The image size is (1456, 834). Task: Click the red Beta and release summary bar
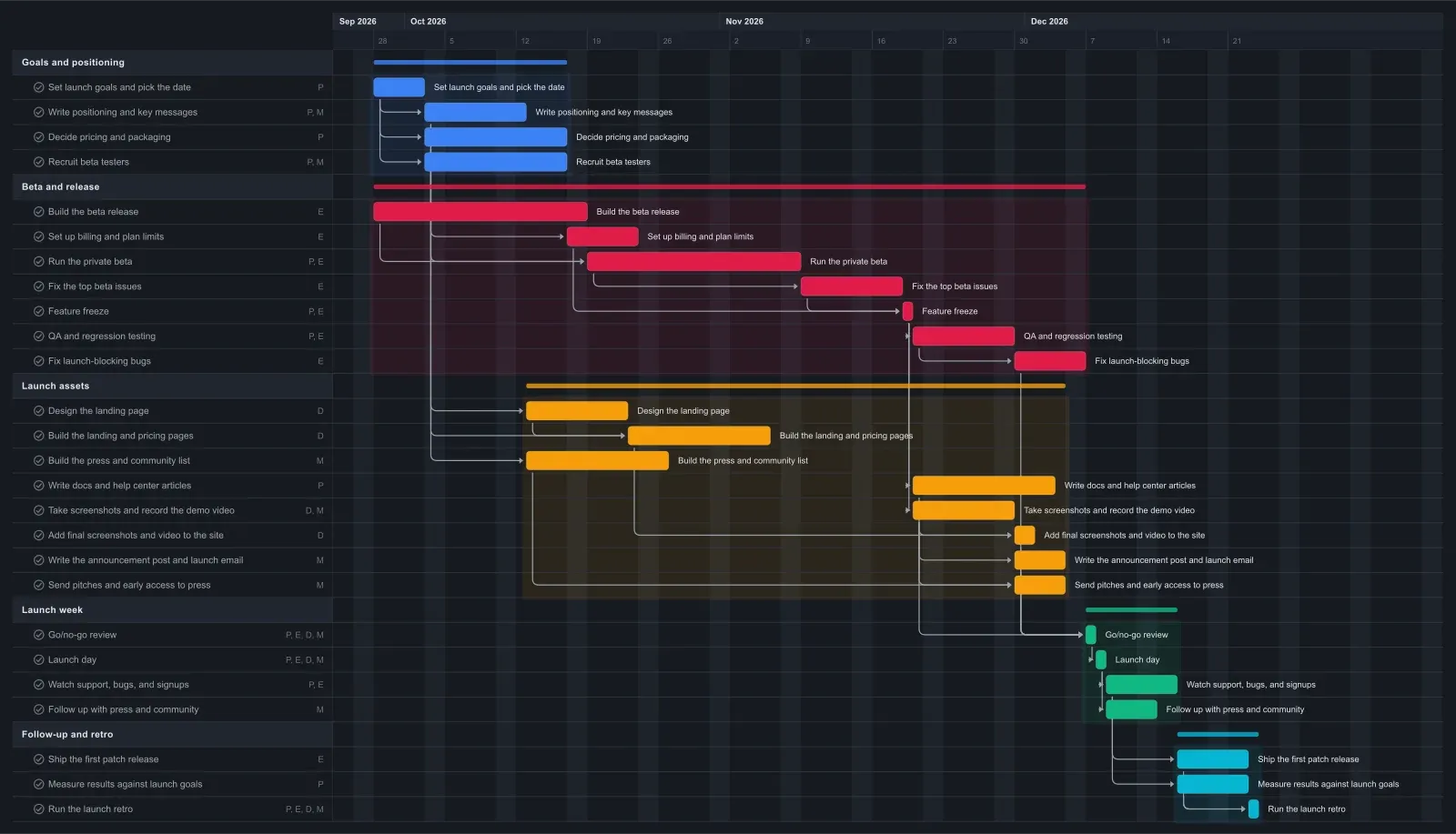tap(729, 186)
